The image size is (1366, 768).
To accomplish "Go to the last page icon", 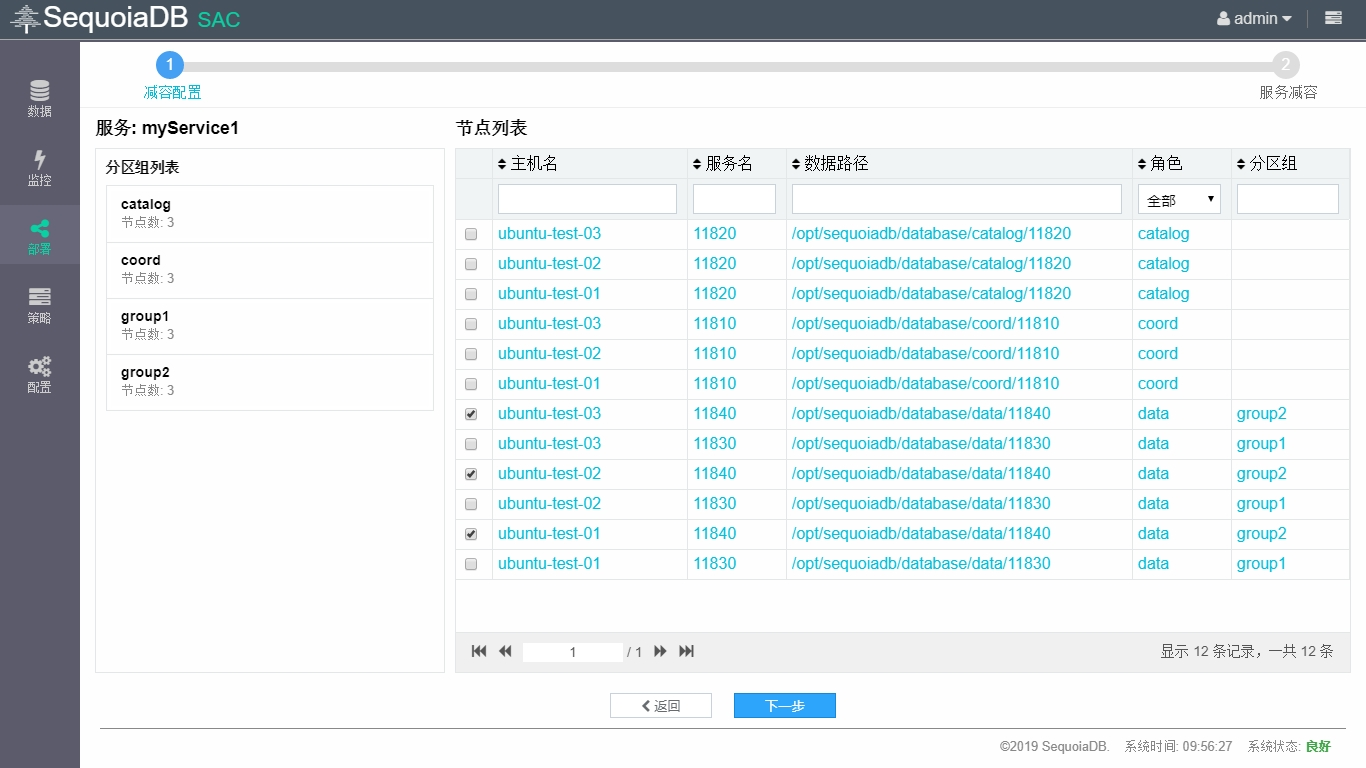I will [686, 651].
